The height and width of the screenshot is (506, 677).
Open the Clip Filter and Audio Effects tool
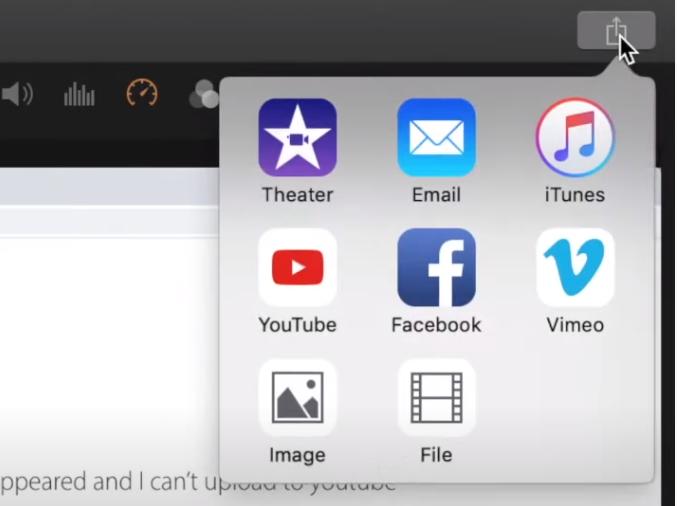(204, 94)
